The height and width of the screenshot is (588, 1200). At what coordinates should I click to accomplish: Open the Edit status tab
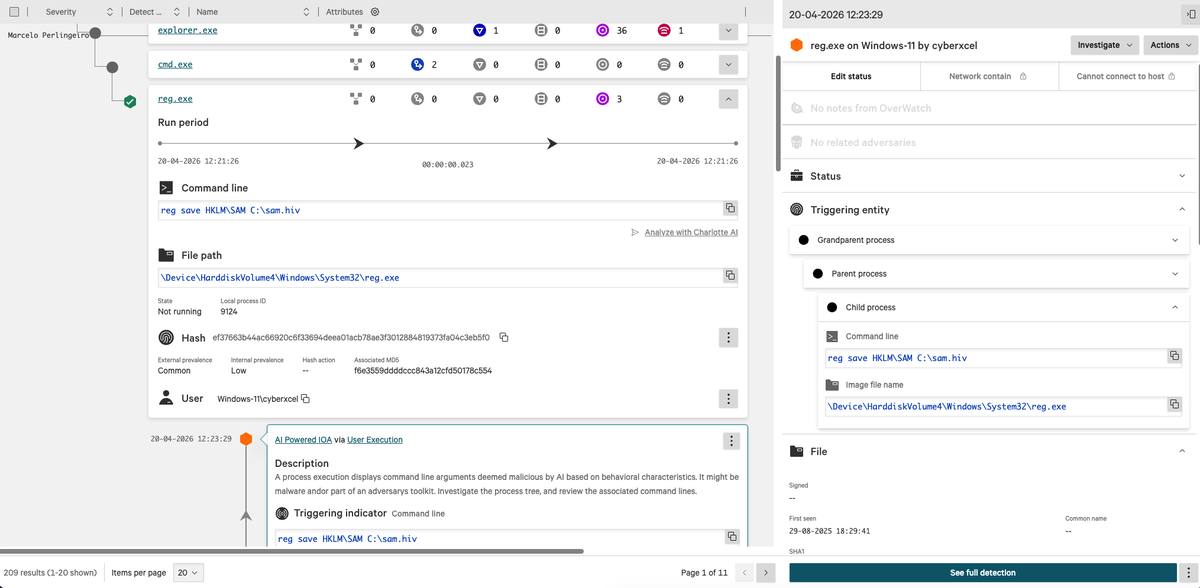(x=851, y=76)
